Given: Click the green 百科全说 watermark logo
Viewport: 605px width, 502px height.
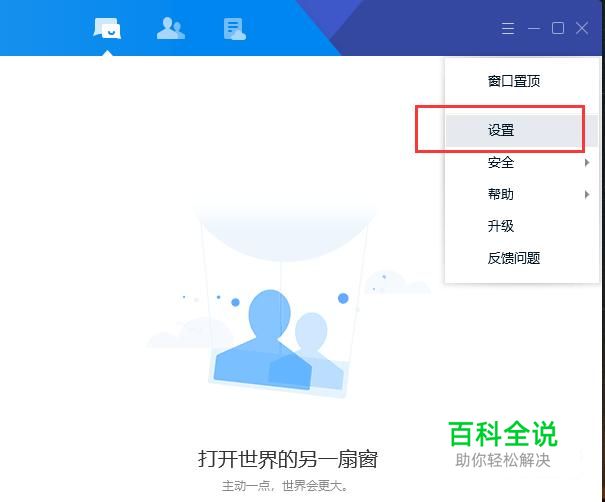Looking at the screenshot, I should (503, 434).
